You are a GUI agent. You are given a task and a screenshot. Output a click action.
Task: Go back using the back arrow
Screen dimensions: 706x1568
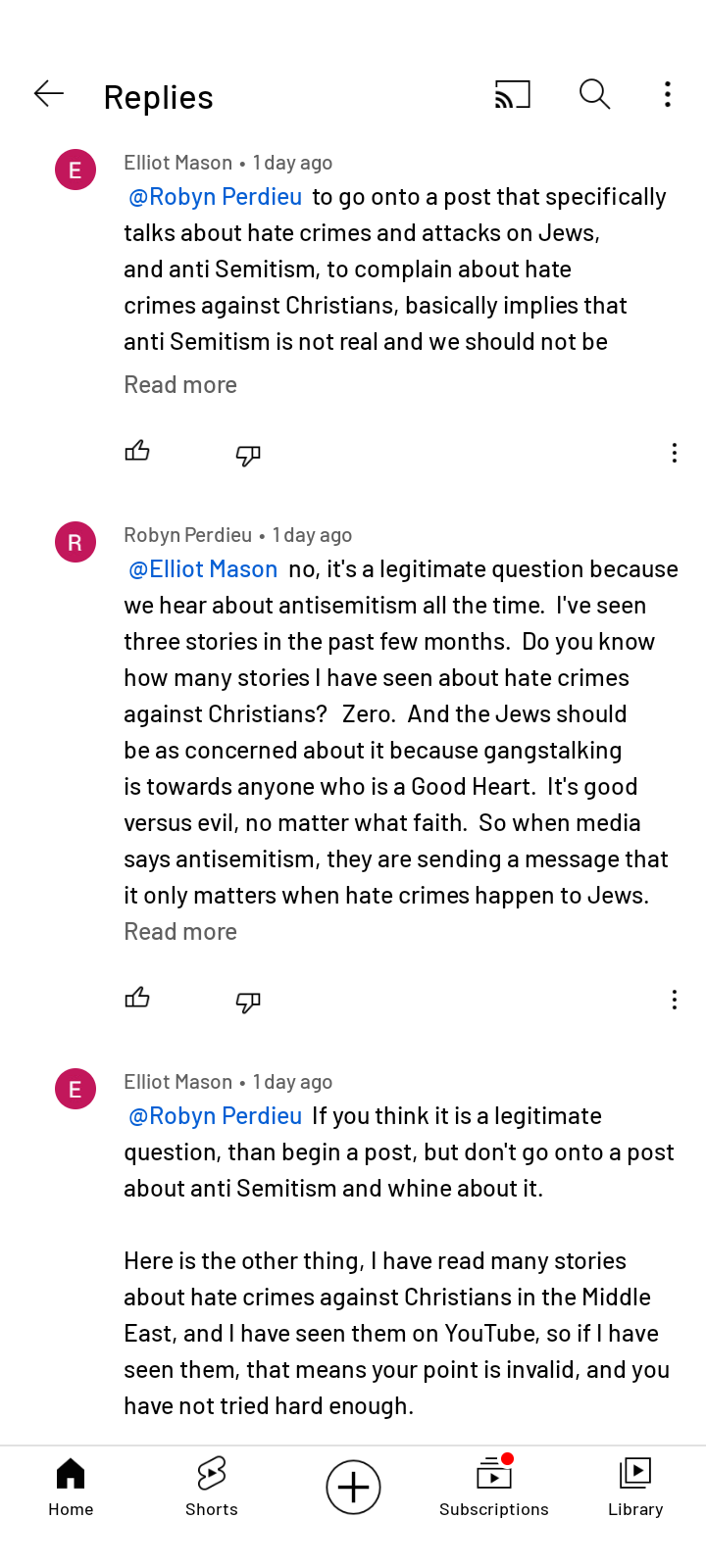(49, 94)
